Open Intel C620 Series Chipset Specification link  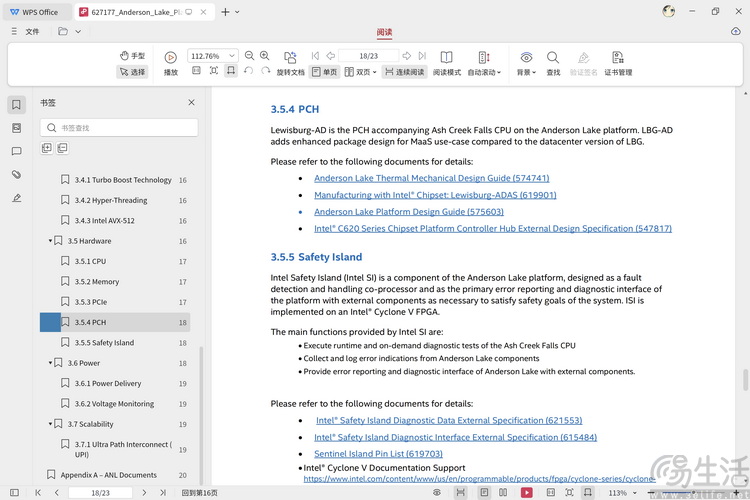(x=493, y=229)
